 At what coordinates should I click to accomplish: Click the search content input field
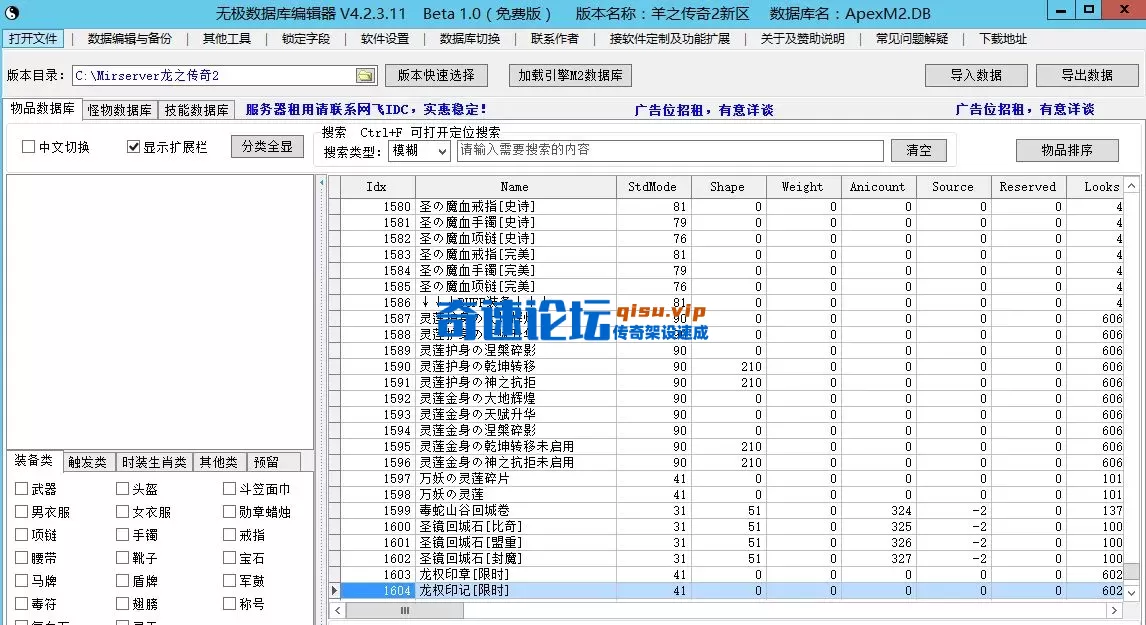pos(670,150)
